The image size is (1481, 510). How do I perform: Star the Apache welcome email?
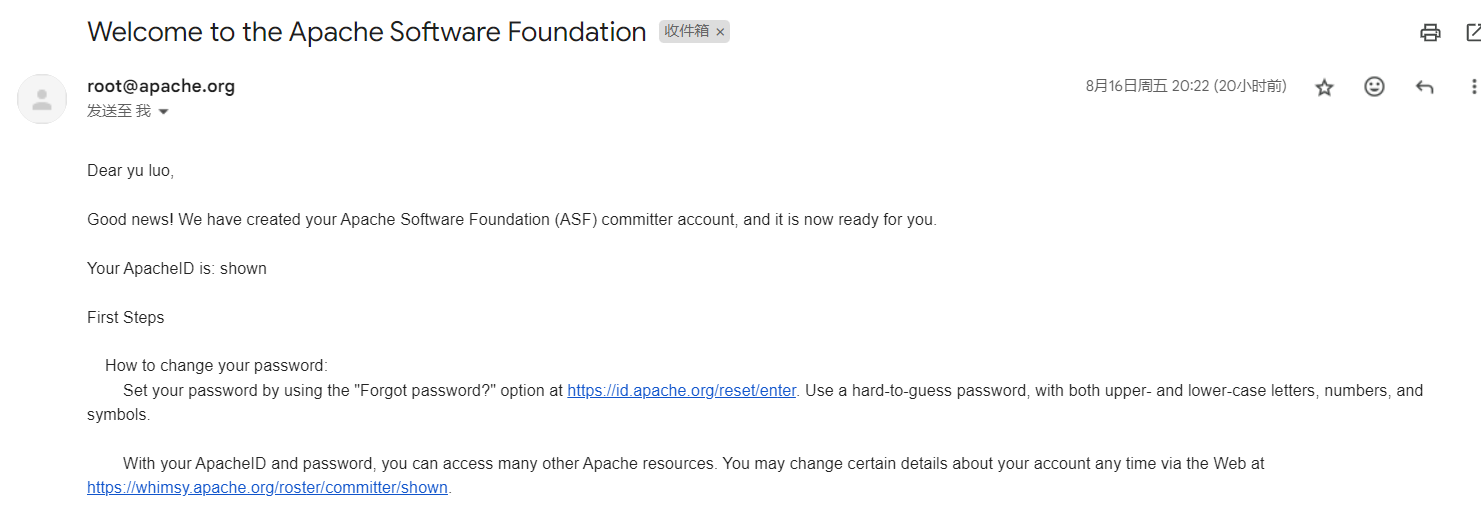[1324, 87]
